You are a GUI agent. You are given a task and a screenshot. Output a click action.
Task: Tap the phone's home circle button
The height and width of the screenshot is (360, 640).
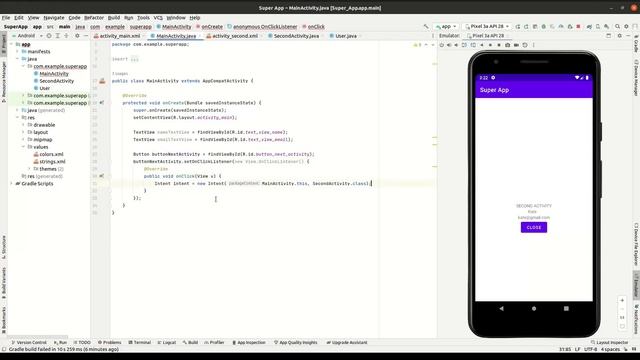pyautogui.click(x=534, y=309)
